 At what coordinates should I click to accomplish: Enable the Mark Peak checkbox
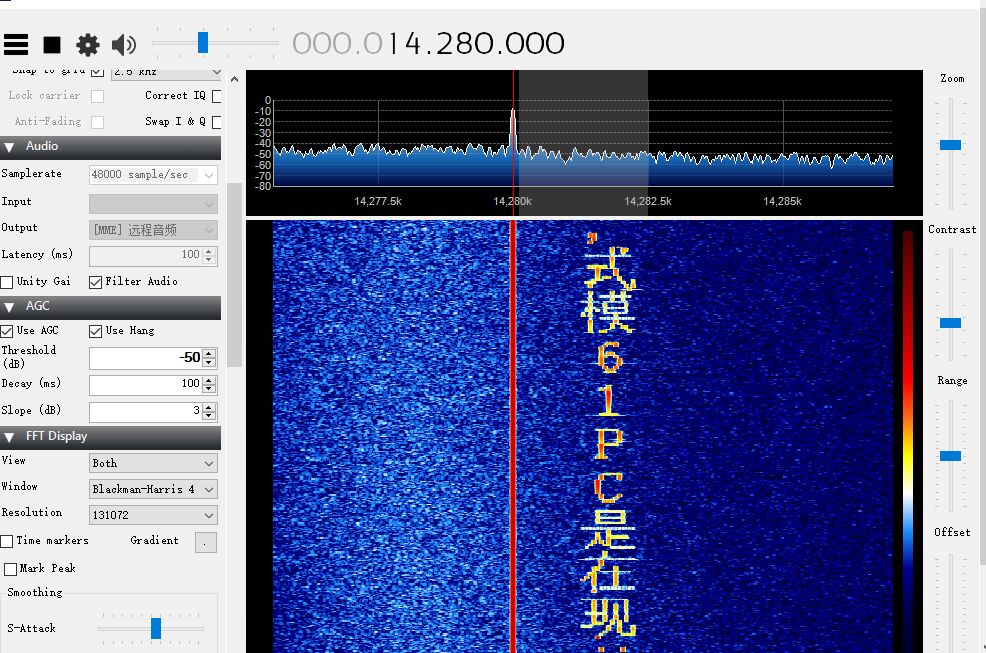coord(10,569)
